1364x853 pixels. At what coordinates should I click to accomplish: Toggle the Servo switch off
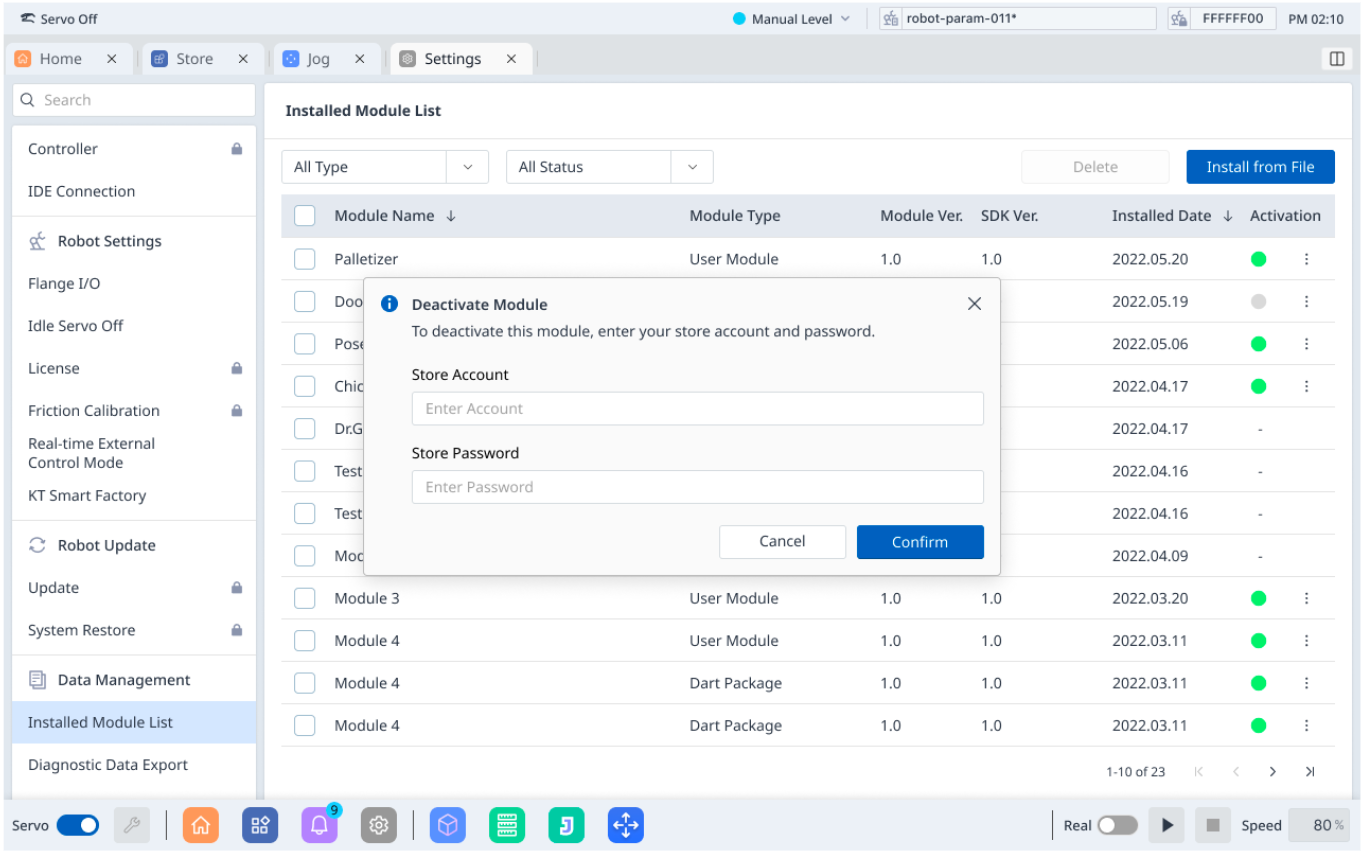[77, 825]
